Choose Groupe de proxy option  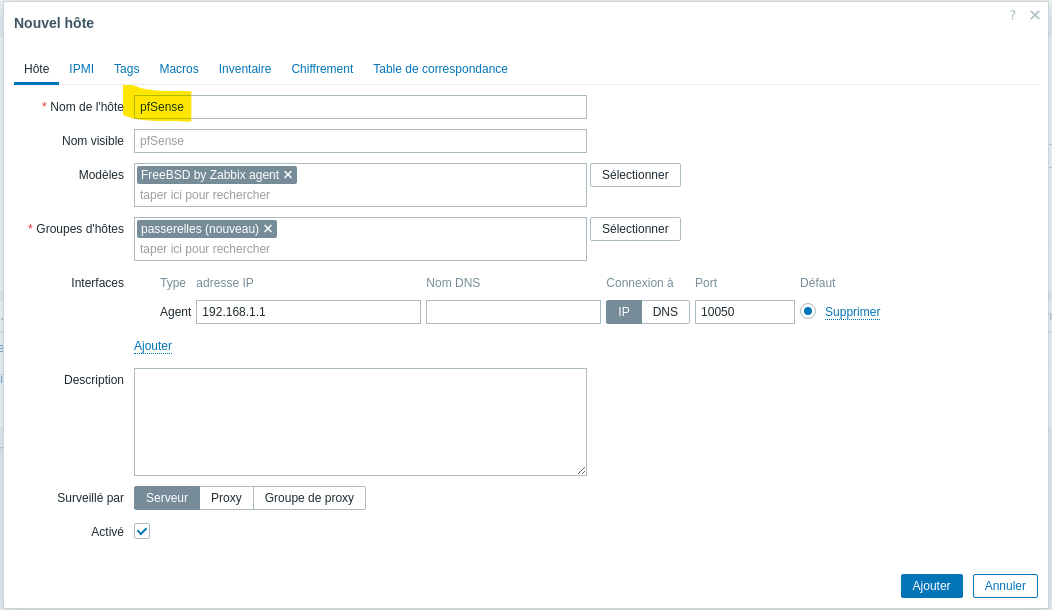click(x=309, y=498)
